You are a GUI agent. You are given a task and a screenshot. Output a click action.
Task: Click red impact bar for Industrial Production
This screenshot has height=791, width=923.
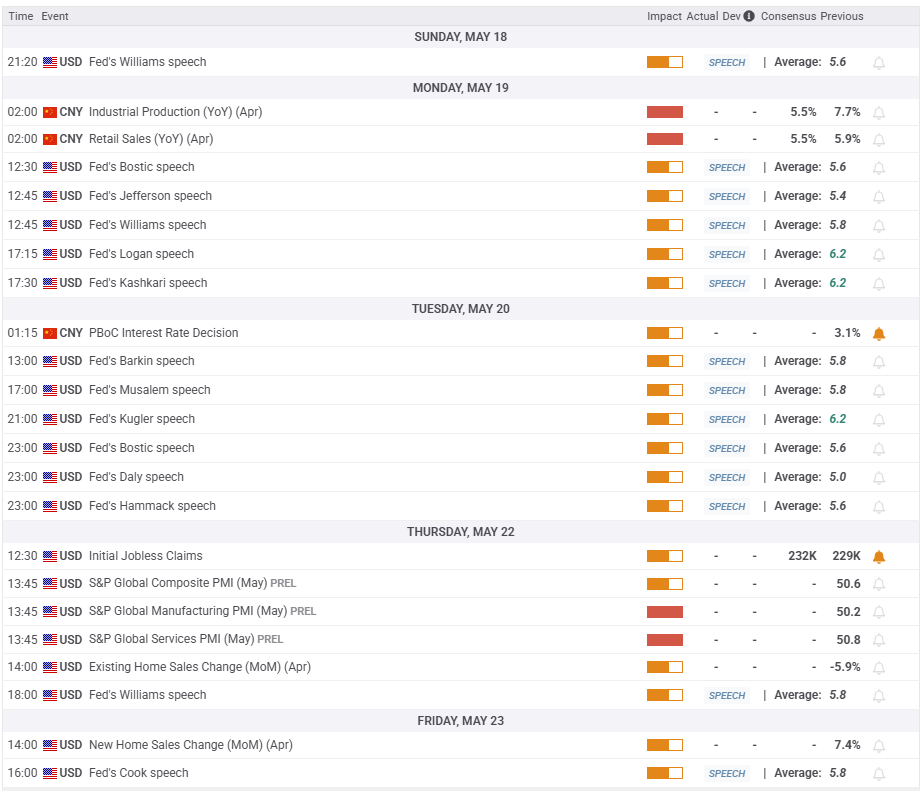pyautogui.click(x=665, y=112)
